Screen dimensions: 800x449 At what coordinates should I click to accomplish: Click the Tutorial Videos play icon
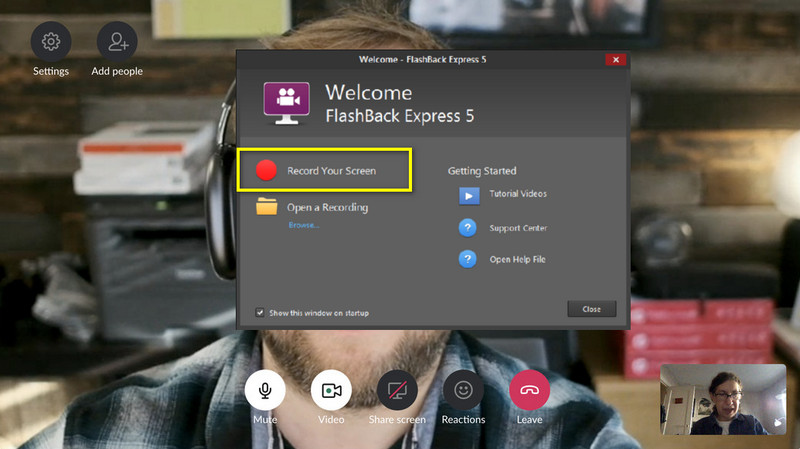(469, 195)
